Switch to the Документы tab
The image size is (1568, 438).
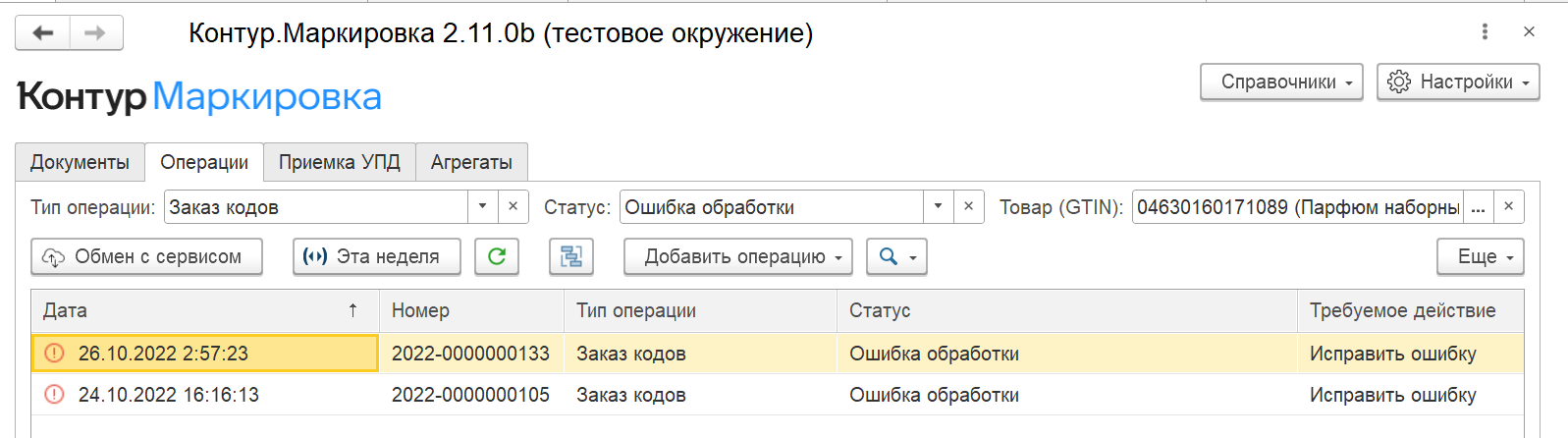pos(80,162)
